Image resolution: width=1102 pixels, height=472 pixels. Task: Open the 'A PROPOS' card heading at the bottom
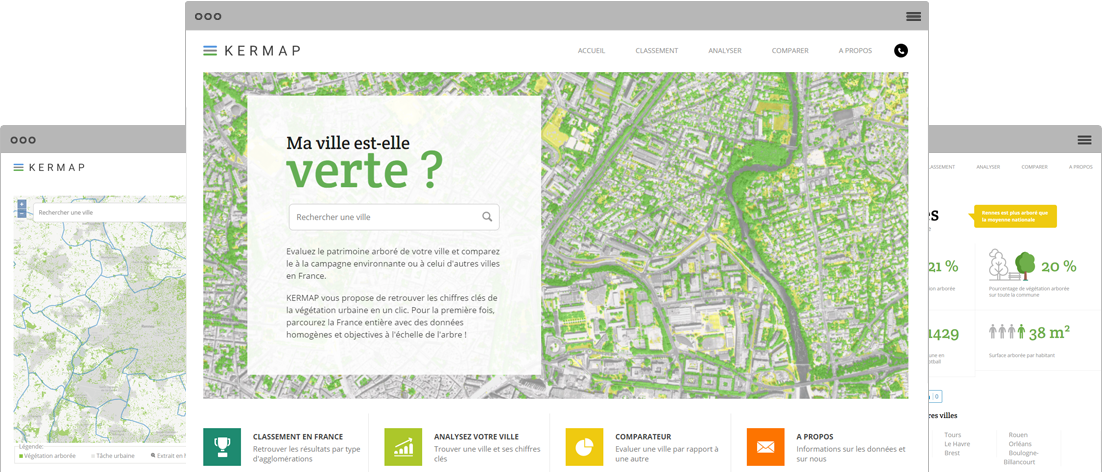point(815,436)
